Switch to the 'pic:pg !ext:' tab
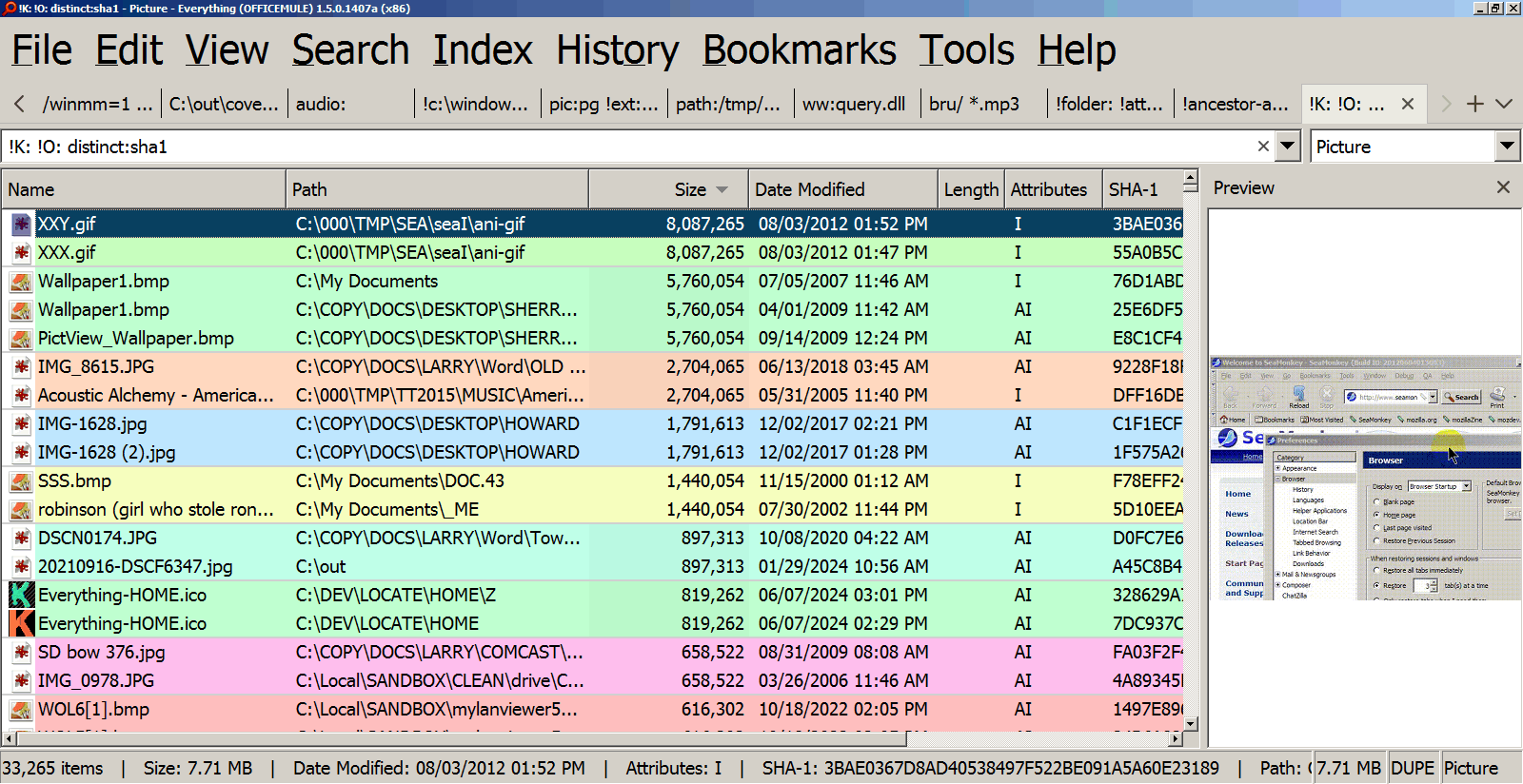The width and height of the screenshot is (1523, 784). coord(603,104)
